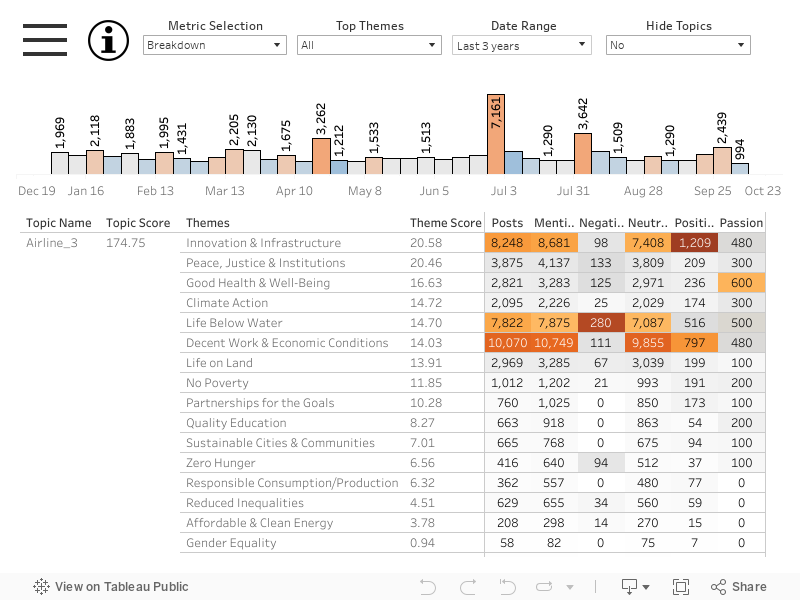Image resolution: width=800 pixels, height=600 pixels.
Task: Select Affordable & Clean Energy theme
Action: pos(259,522)
